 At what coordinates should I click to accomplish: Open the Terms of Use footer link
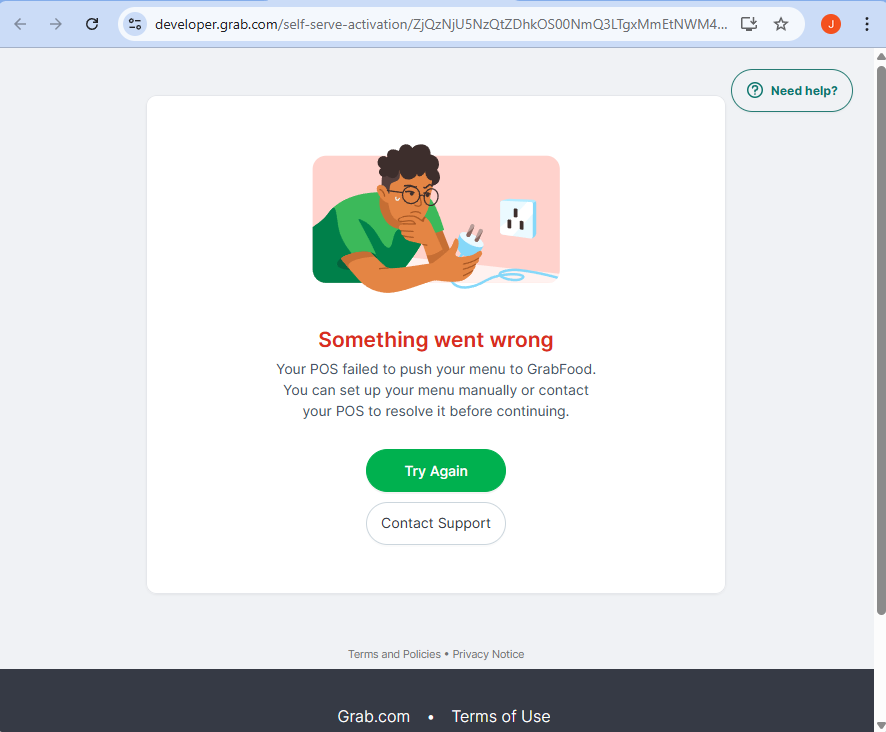(x=501, y=716)
